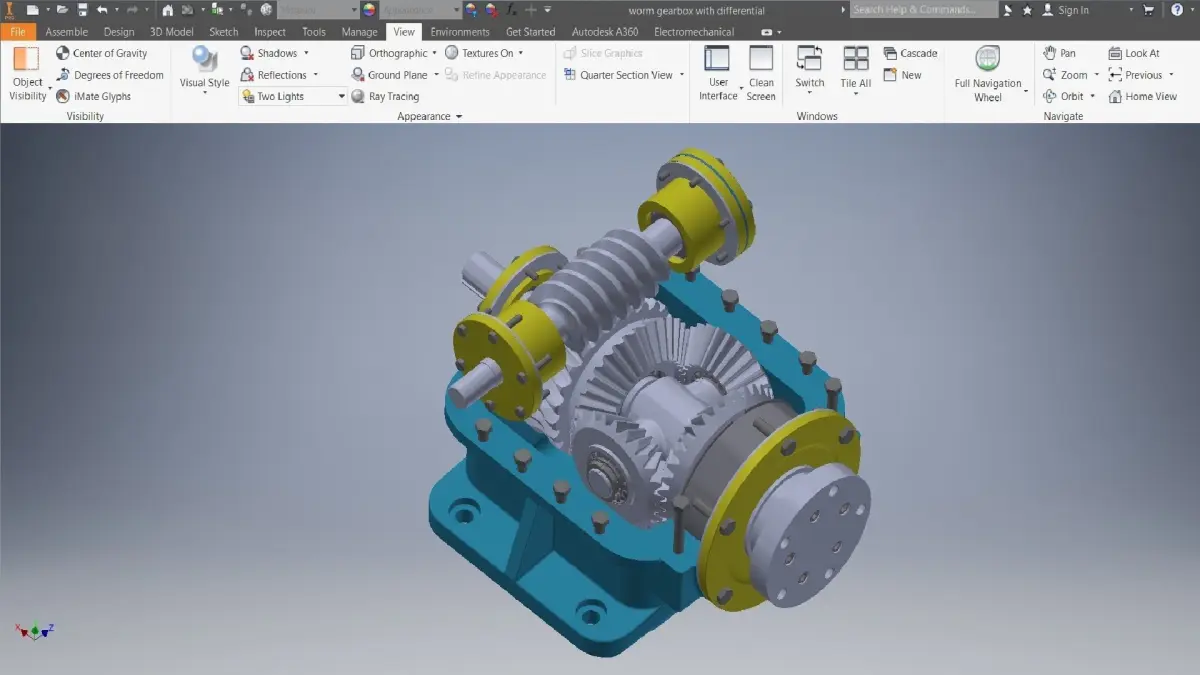Click the New file icon

tap(33, 10)
